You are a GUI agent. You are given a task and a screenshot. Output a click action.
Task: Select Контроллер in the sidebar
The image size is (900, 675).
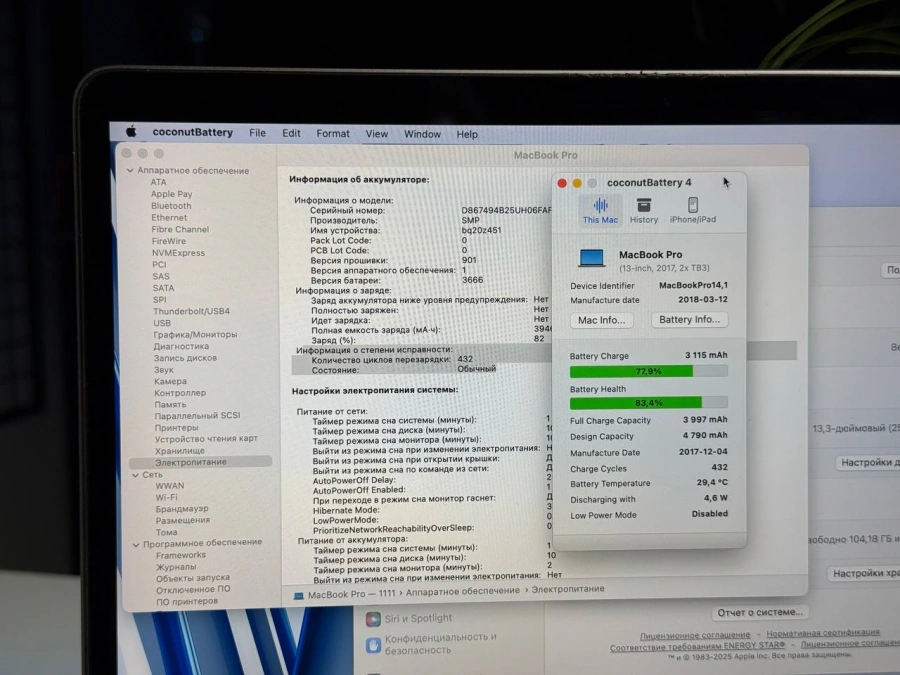[x=180, y=393]
